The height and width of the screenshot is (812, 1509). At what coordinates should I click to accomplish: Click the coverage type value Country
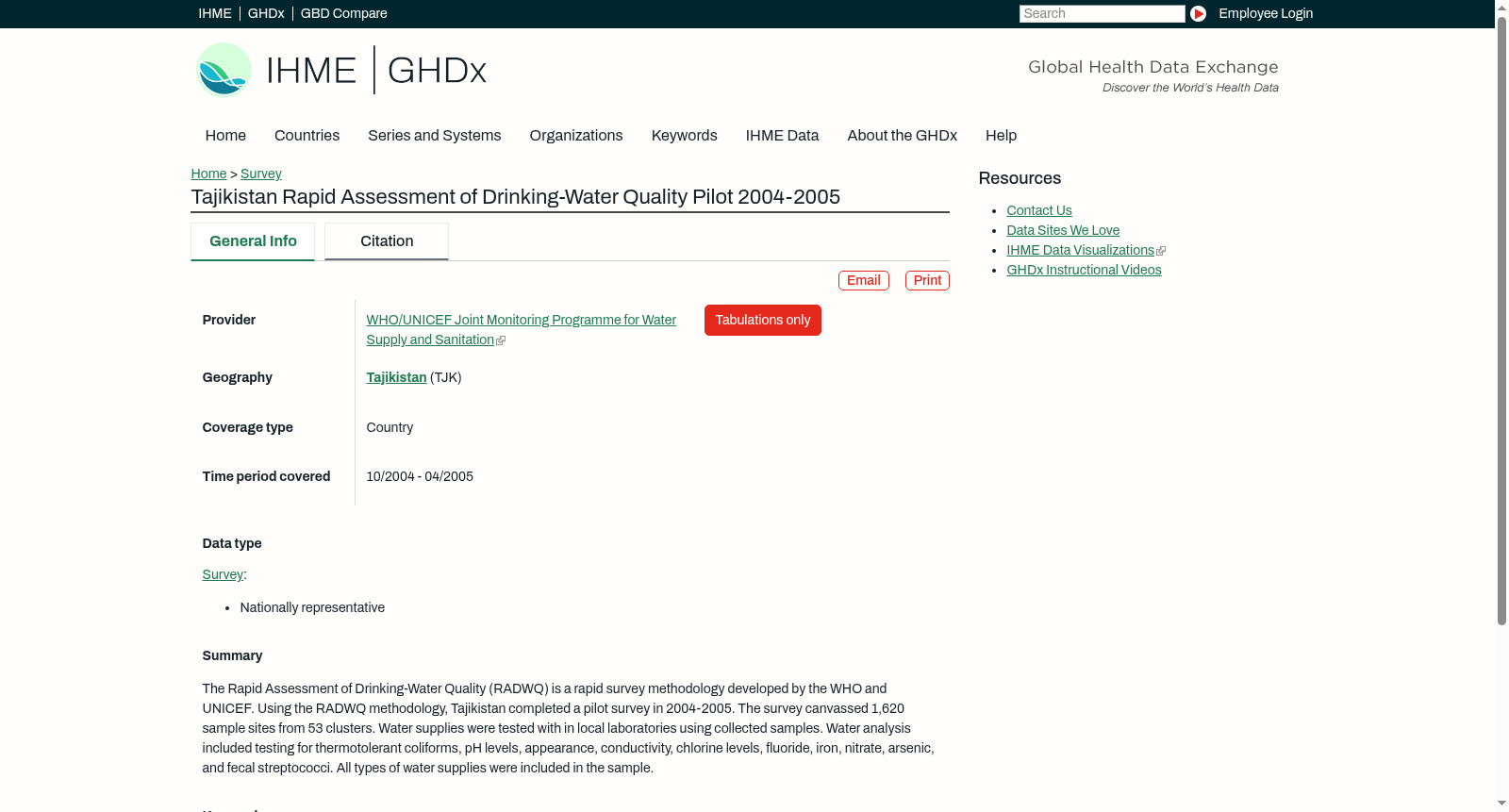point(390,428)
